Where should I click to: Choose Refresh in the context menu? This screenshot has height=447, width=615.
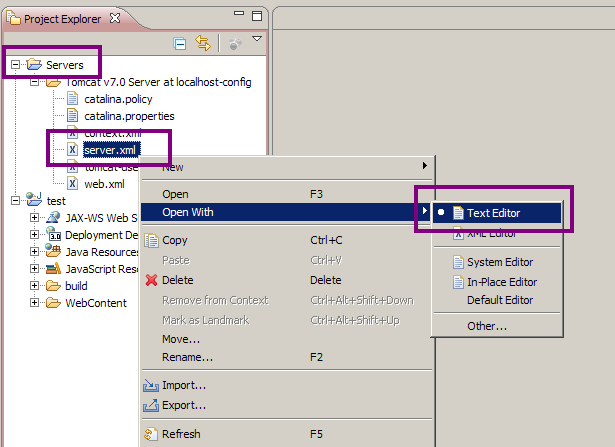point(286,434)
